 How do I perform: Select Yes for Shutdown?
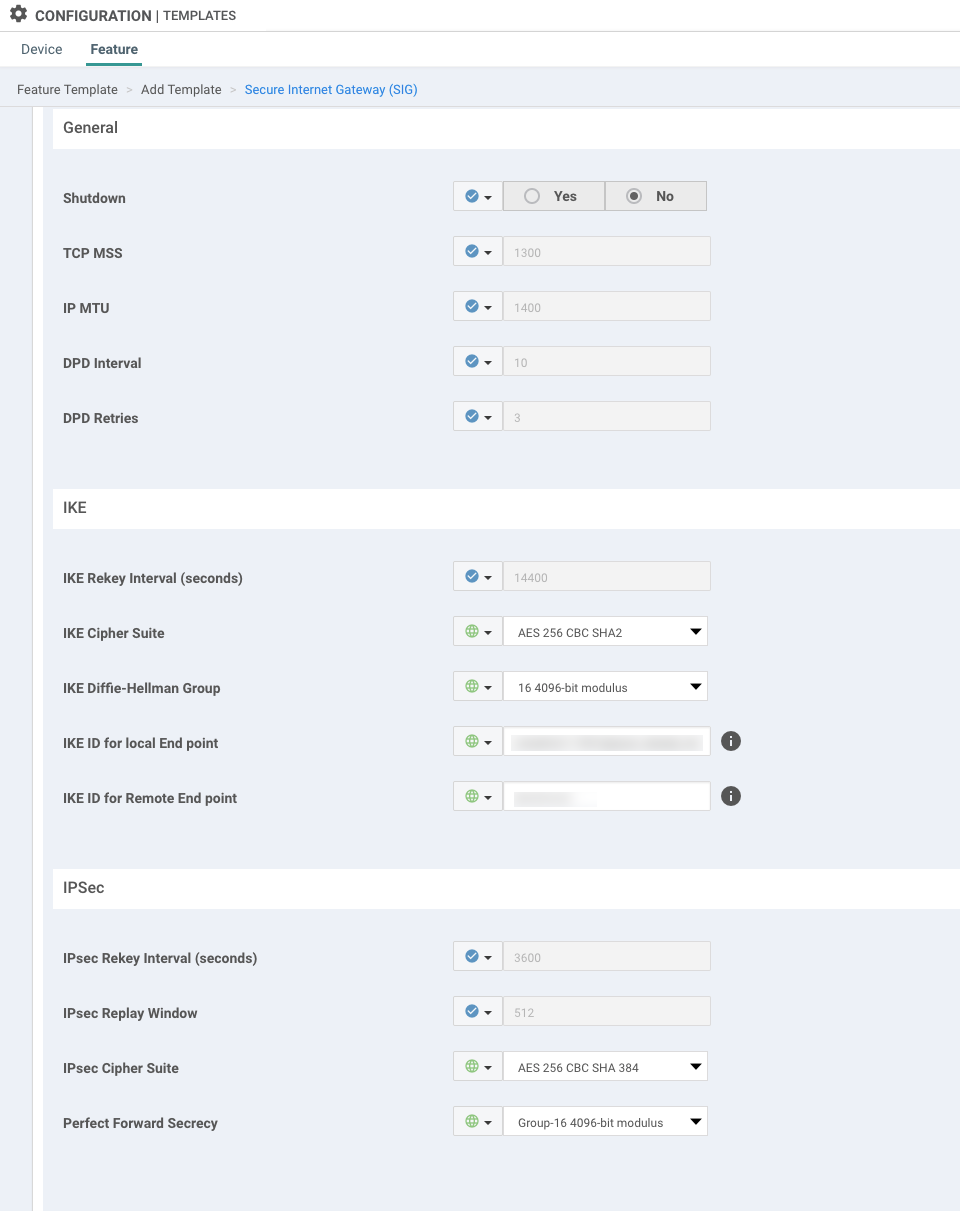coord(553,197)
